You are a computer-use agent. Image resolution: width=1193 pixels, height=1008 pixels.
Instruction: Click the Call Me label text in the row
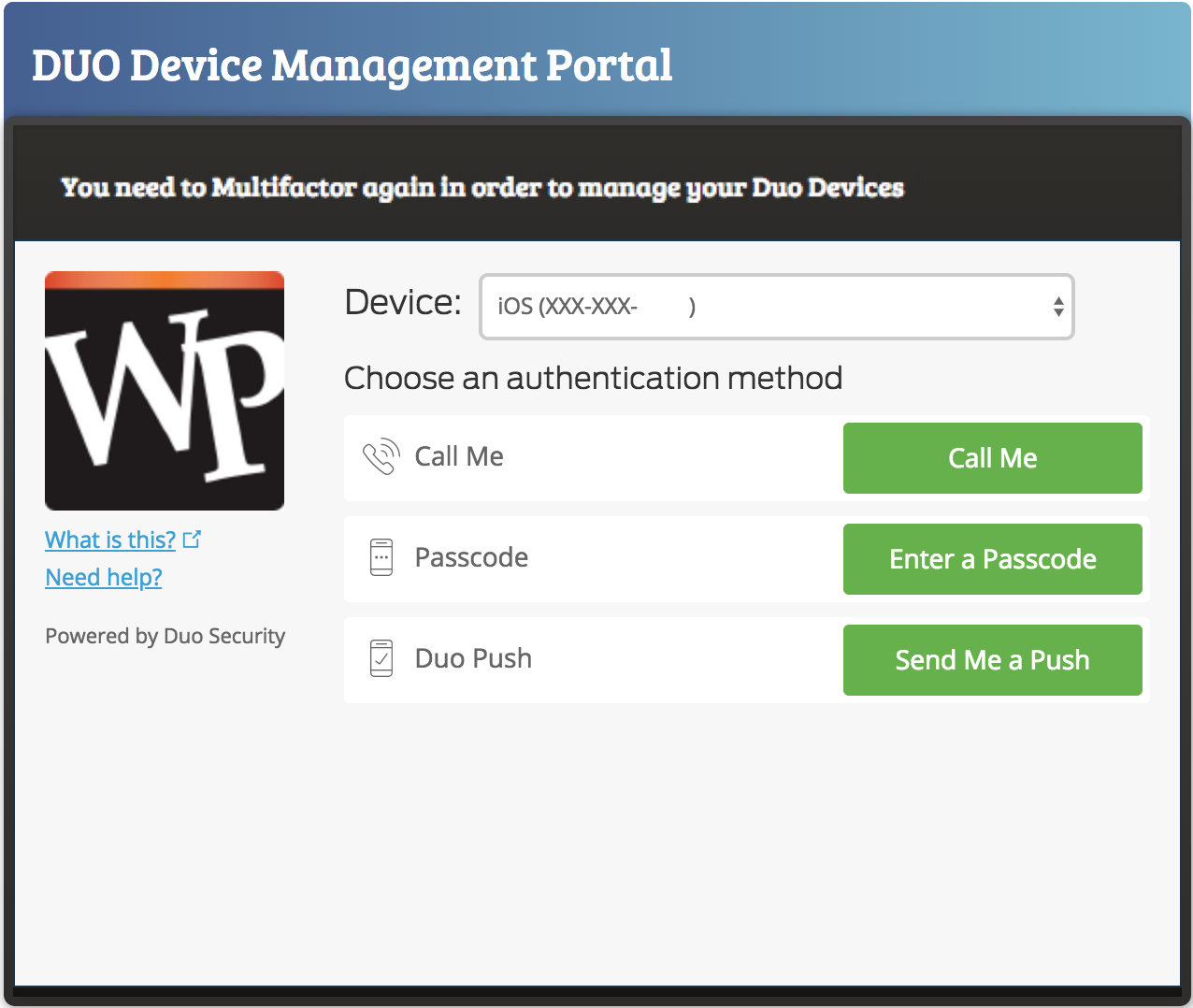(459, 456)
